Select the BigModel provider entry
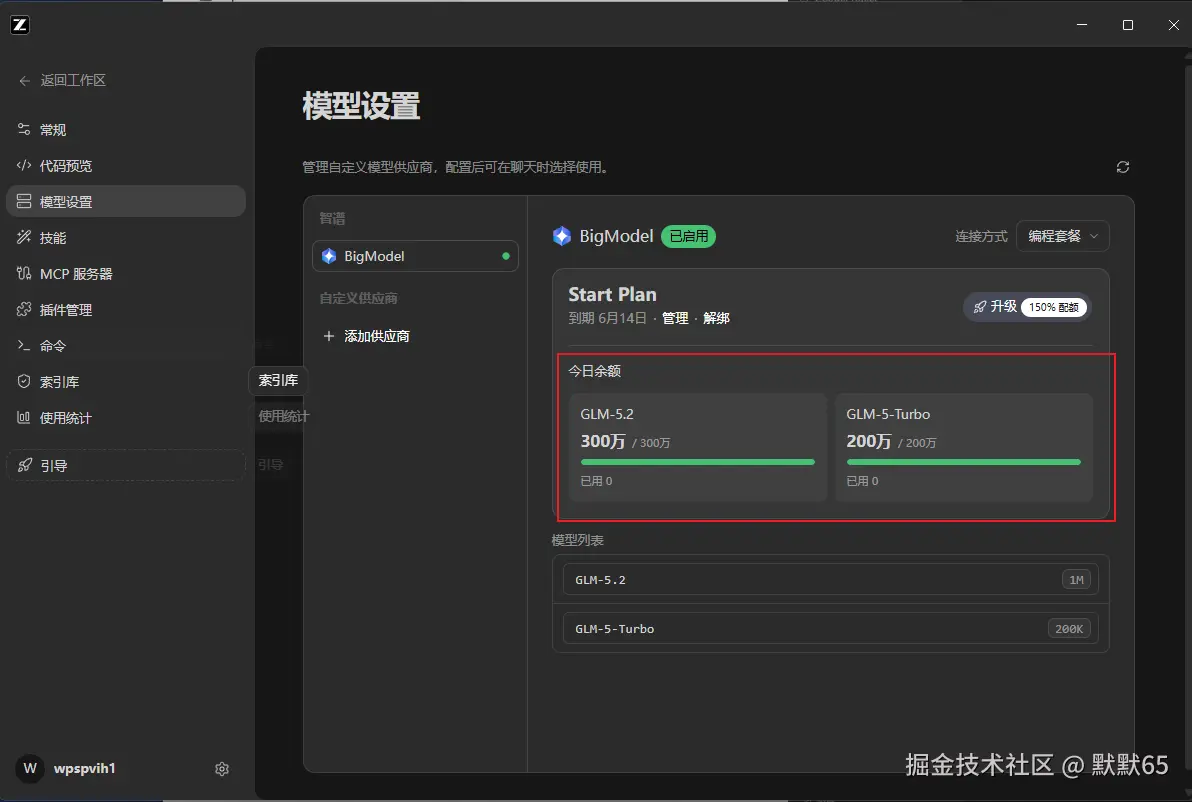The image size is (1192, 802). 415,256
